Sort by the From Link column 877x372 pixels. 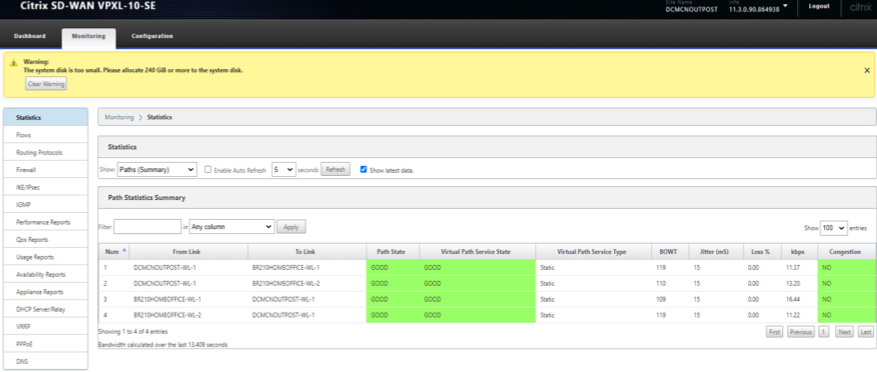coord(188,252)
